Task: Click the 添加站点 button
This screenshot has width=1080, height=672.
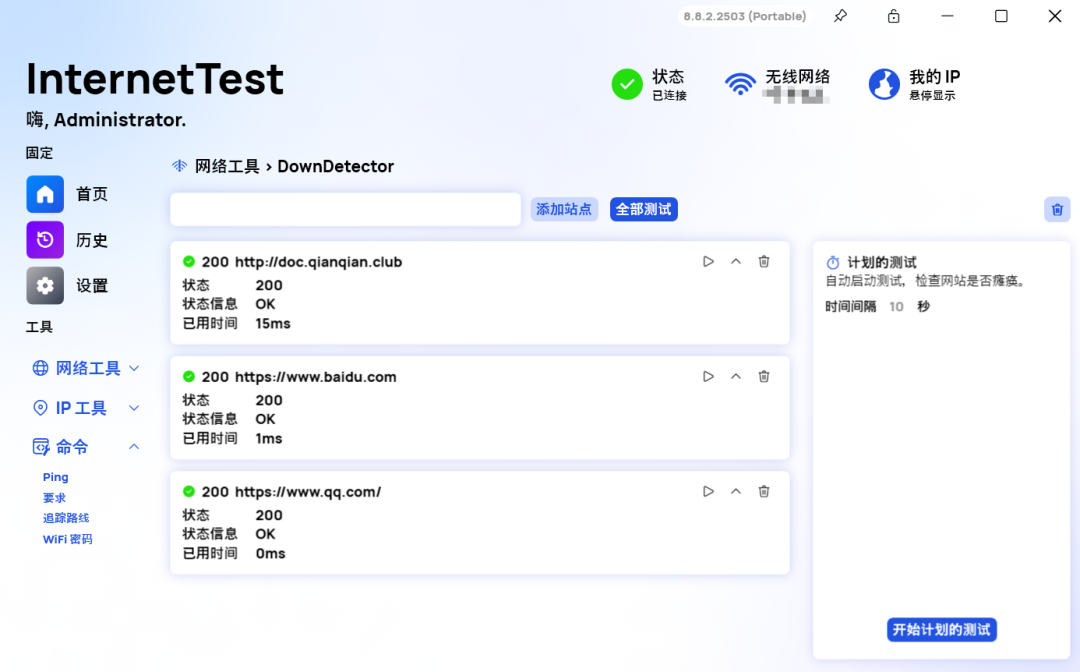Action: [564, 209]
